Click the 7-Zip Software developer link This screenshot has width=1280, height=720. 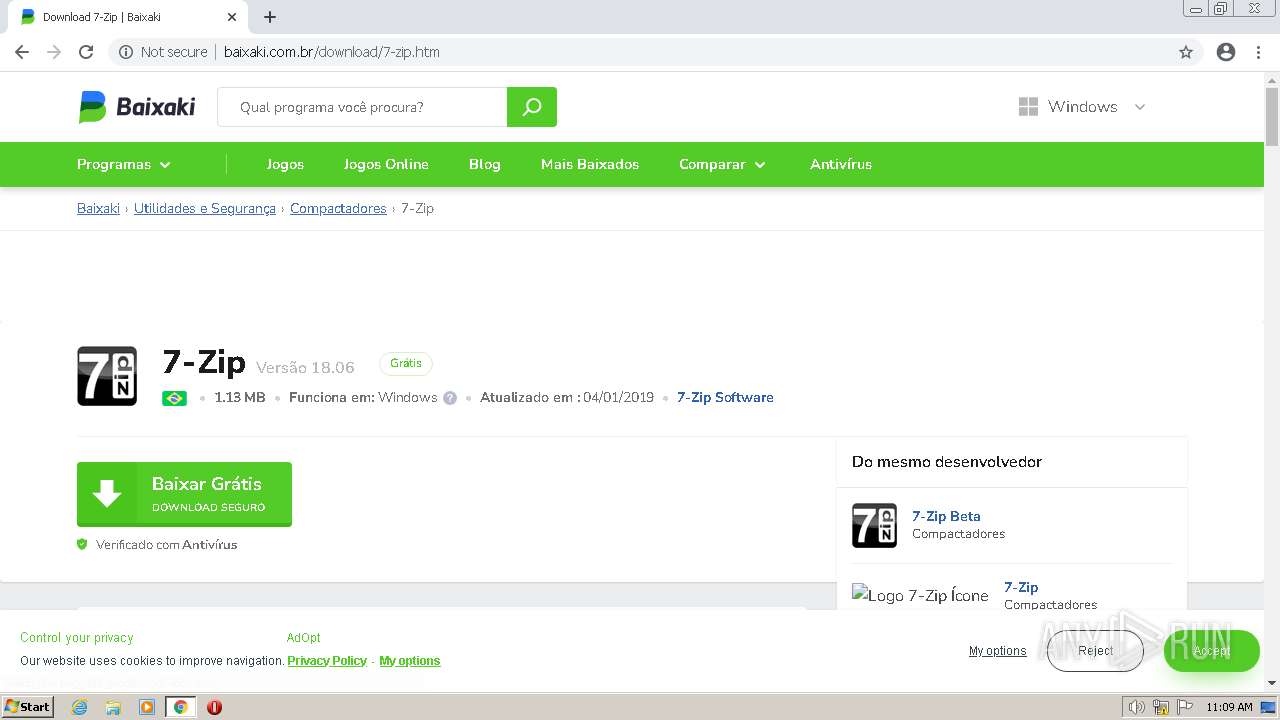[x=725, y=397]
